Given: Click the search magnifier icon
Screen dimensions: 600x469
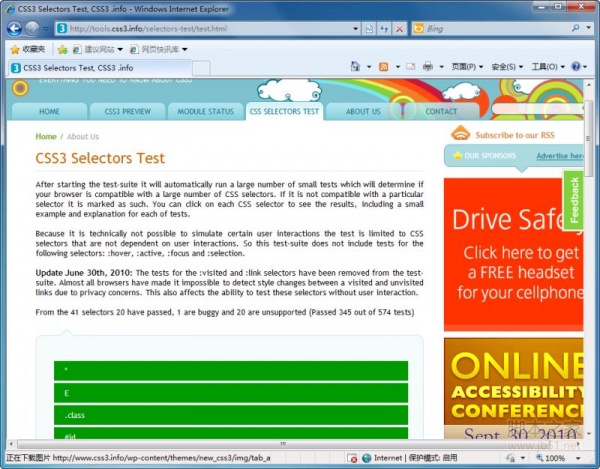Looking at the screenshot, I should [576, 28].
